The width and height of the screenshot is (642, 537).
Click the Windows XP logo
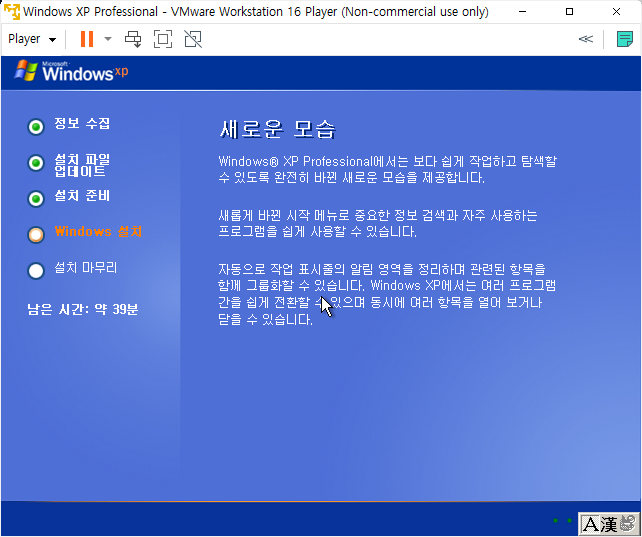(x=71, y=70)
